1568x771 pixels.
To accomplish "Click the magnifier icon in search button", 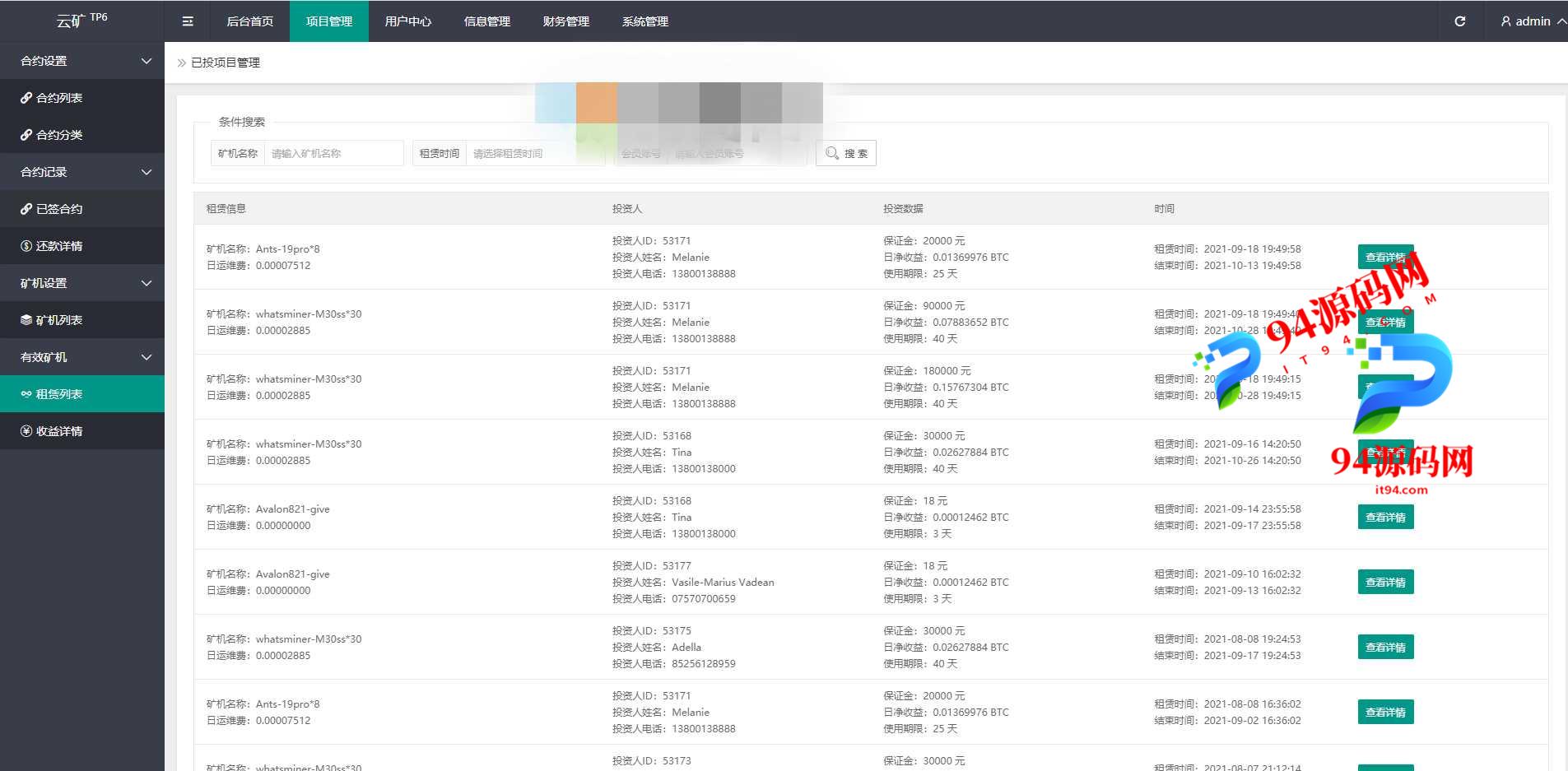I will click(832, 153).
